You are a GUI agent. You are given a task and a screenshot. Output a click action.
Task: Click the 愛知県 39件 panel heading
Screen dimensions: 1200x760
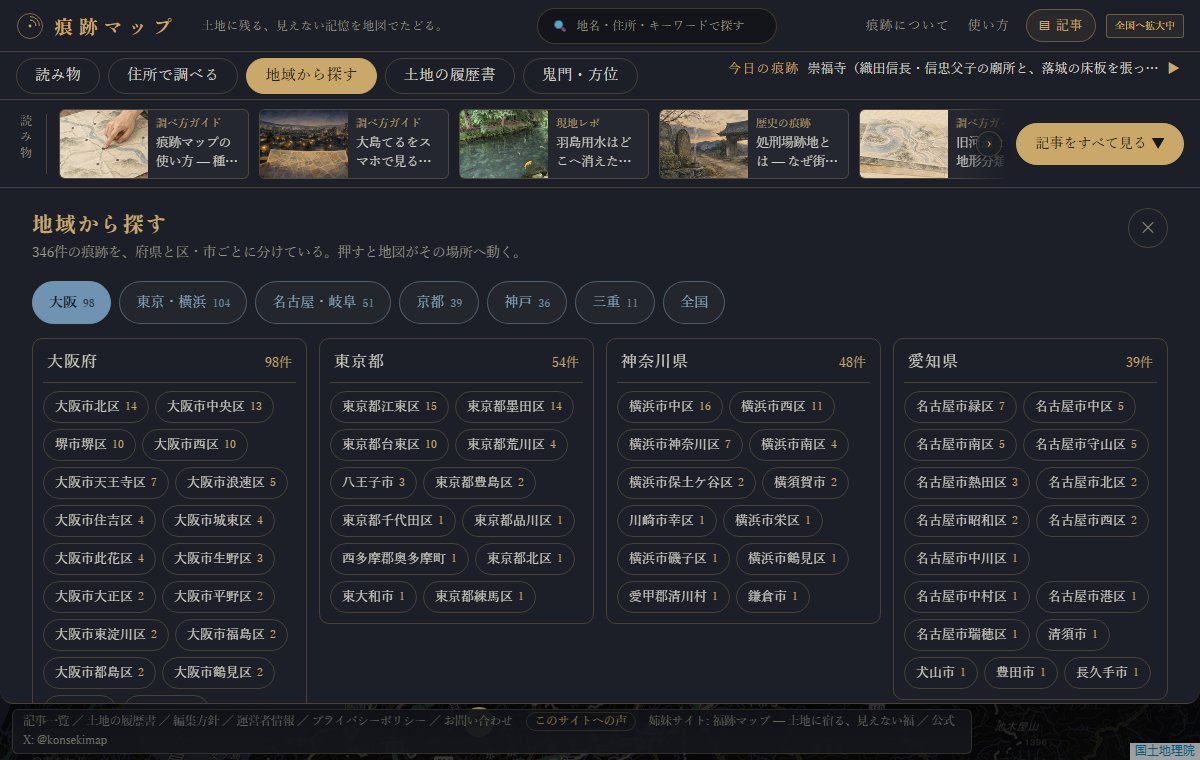1030,362
